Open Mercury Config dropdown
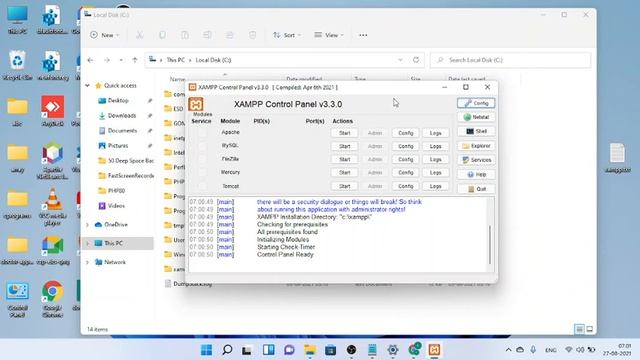Viewport: 640px width, 360px height. (405, 173)
